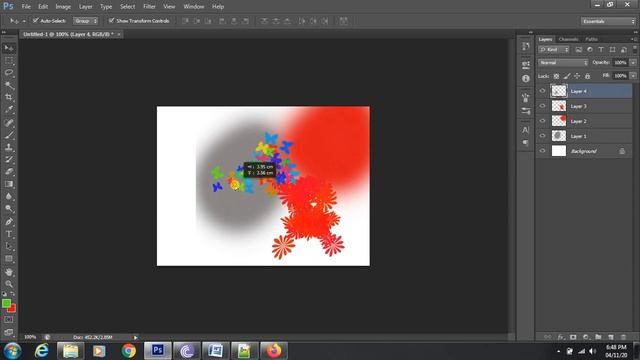This screenshot has height=360, width=640.
Task: Select the Clone Stamp tool
Action: tap(9, 147)
